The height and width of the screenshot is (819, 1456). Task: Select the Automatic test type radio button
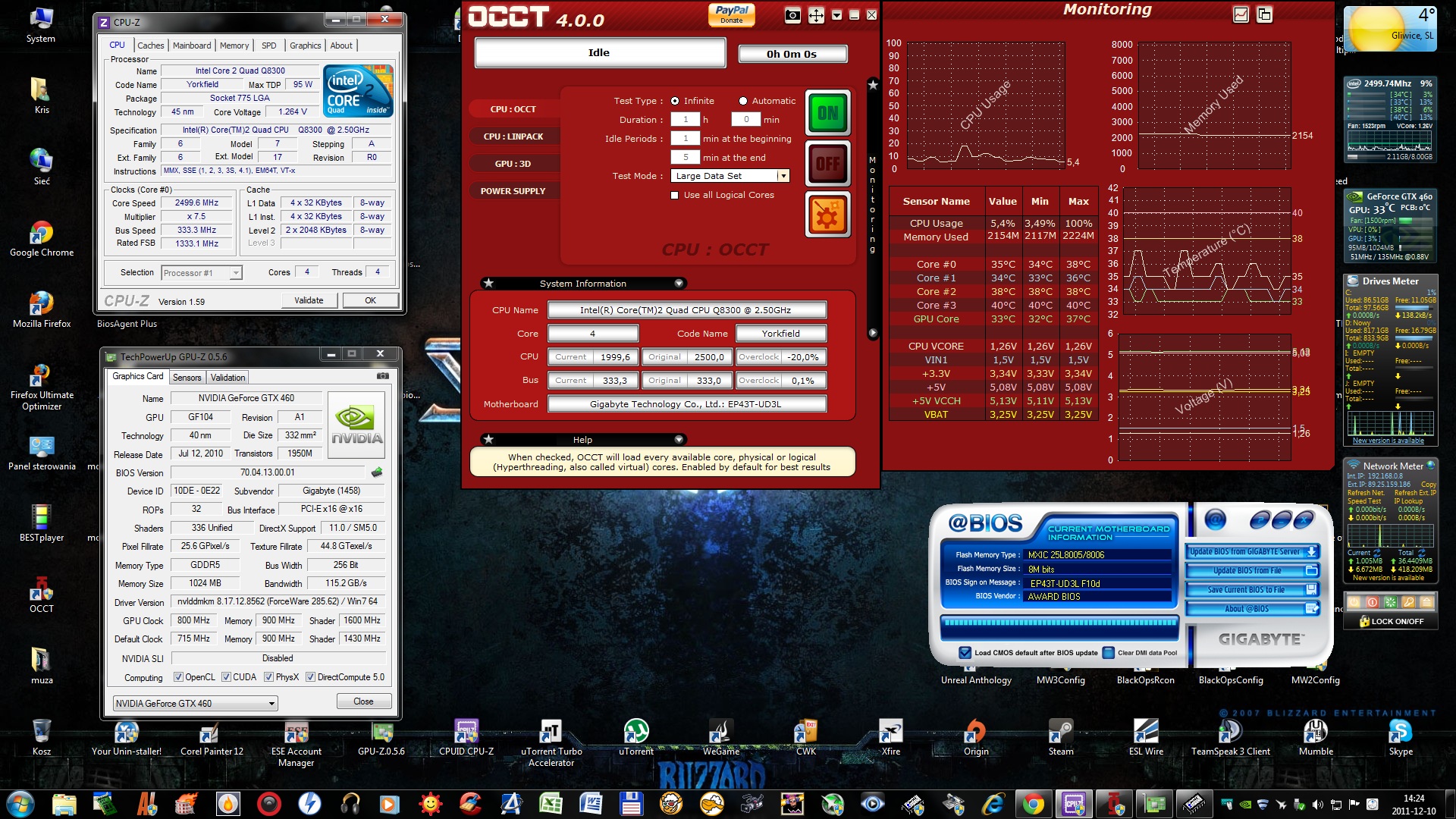click(x=743, y=101)
